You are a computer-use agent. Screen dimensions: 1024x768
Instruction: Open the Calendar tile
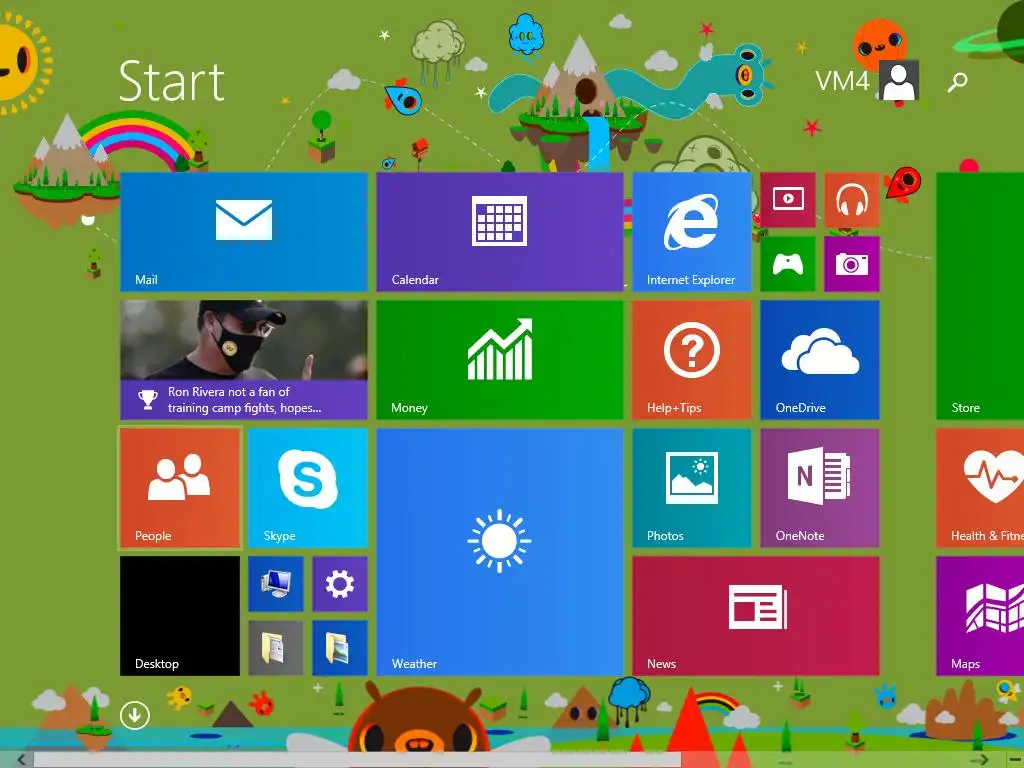point(500,232)
